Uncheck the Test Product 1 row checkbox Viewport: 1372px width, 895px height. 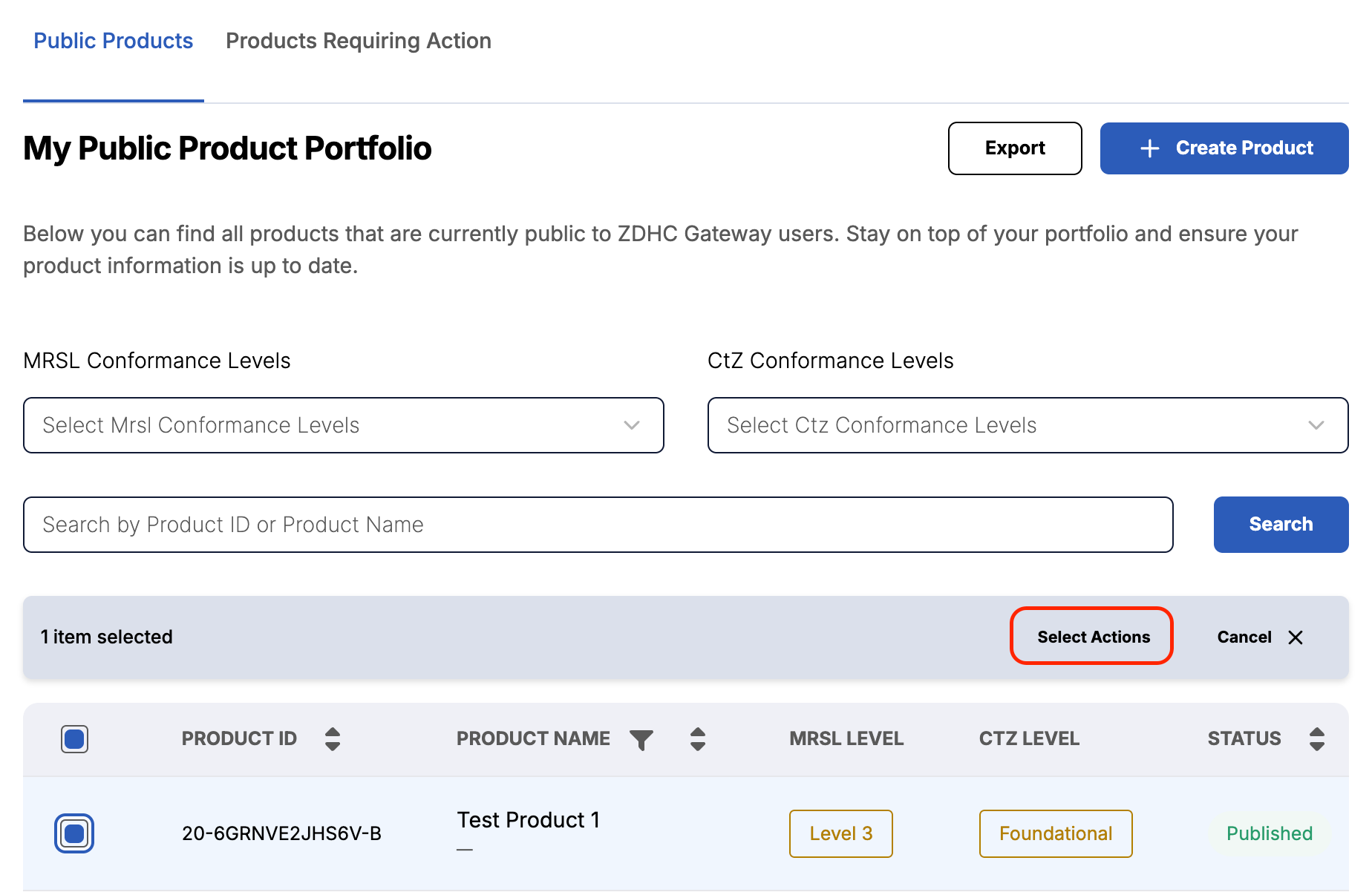tap(74, 833)
